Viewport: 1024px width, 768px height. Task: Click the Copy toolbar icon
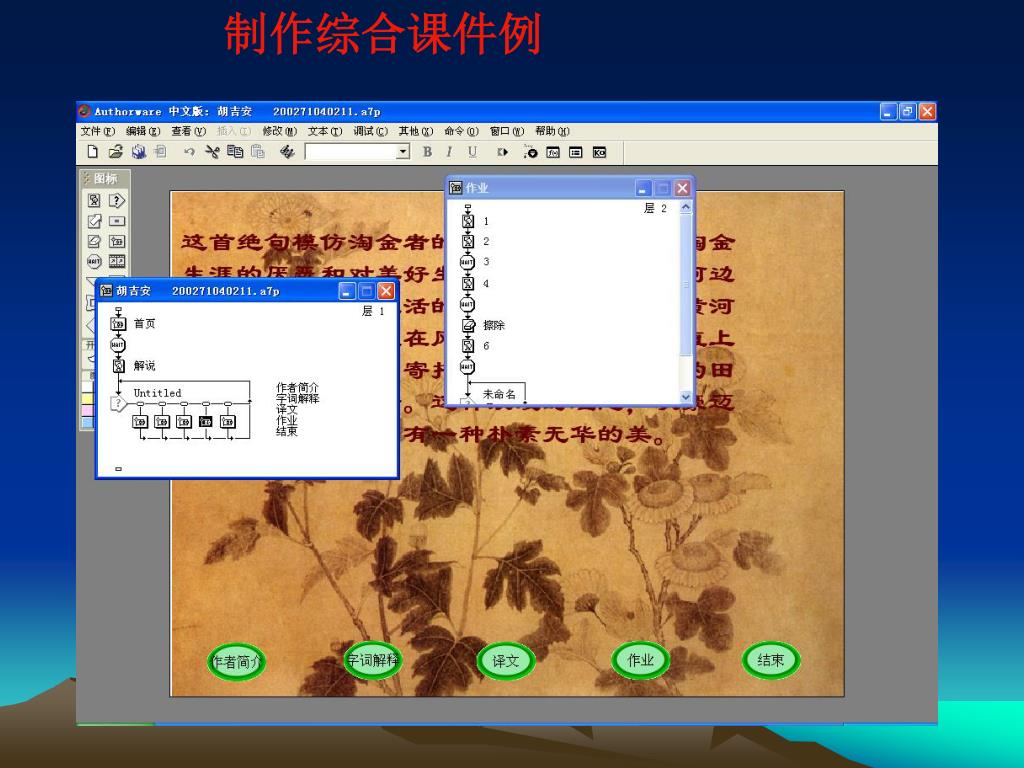235,152
